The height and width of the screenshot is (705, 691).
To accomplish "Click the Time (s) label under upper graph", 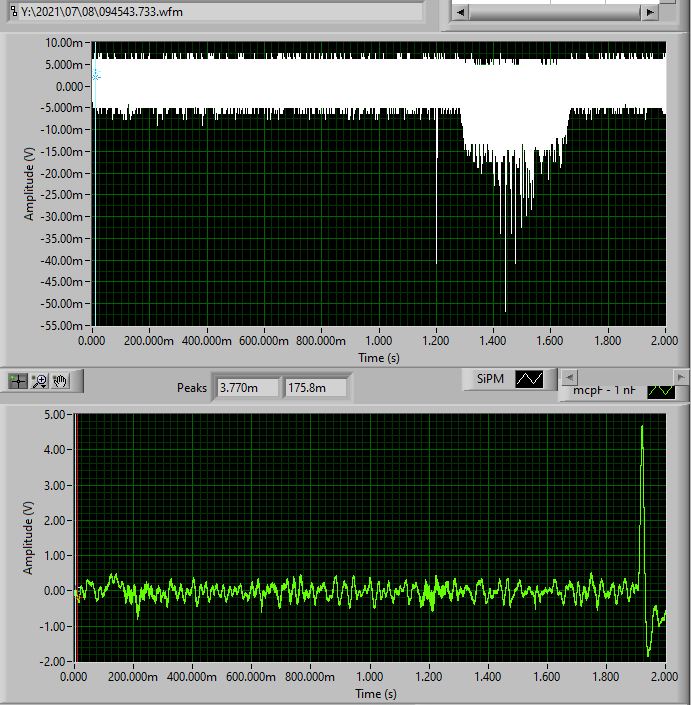I will [x=379, y=358].
